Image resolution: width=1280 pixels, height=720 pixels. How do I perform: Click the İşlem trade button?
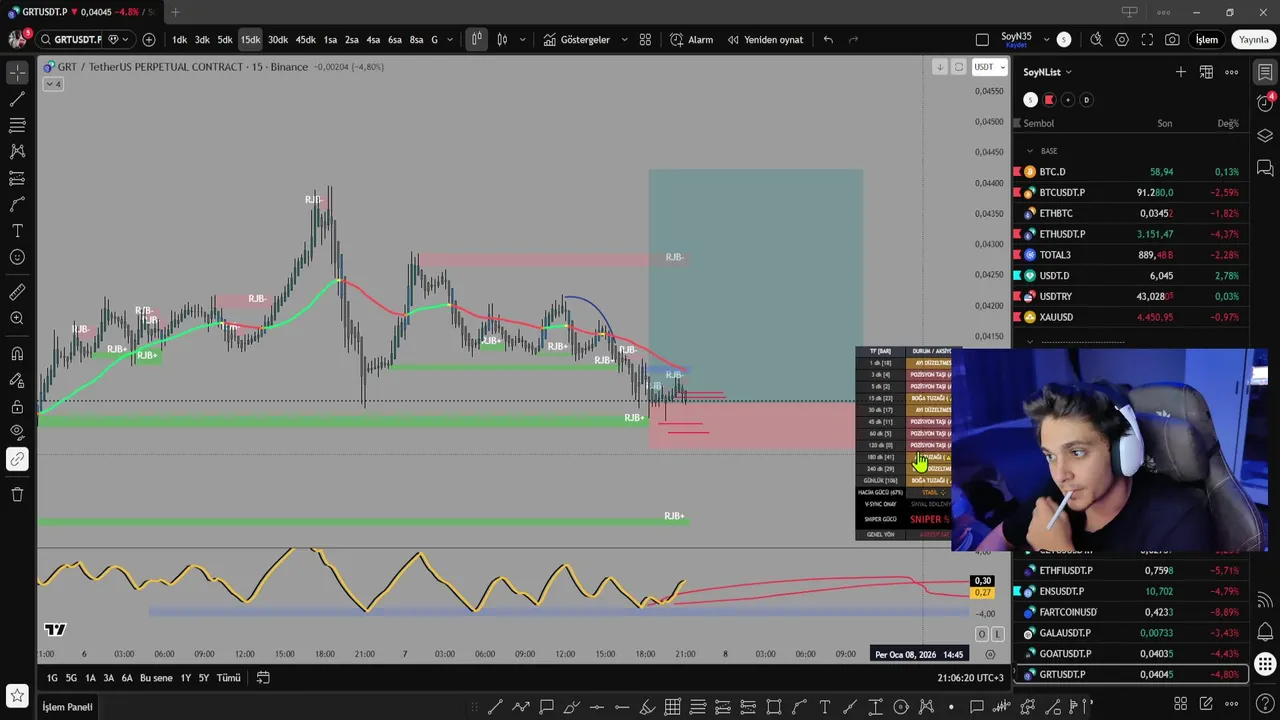pos(1207,40)
